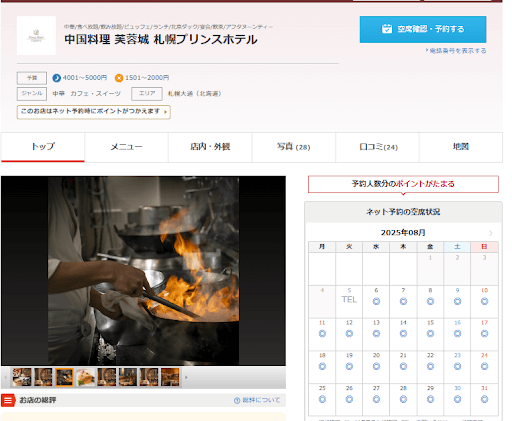512x421 pixels.
Task: Select availability circle for August 30
Action: 457,399
